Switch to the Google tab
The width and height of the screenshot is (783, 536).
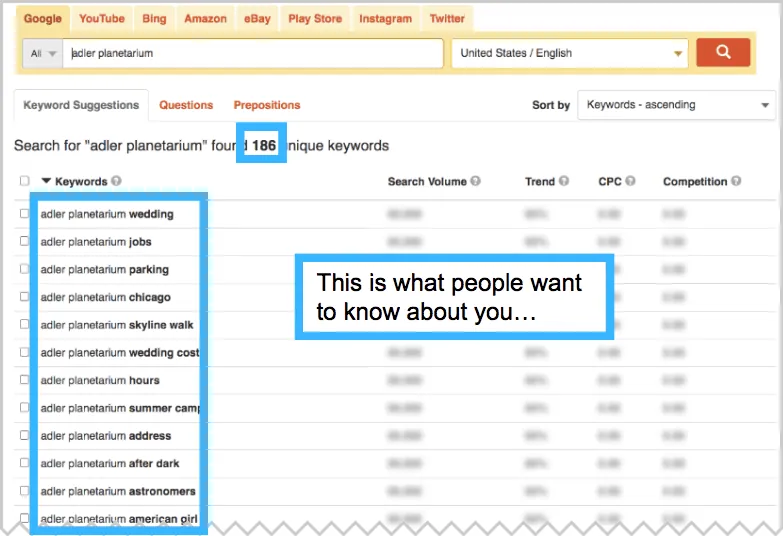click(x=43, y=18)
